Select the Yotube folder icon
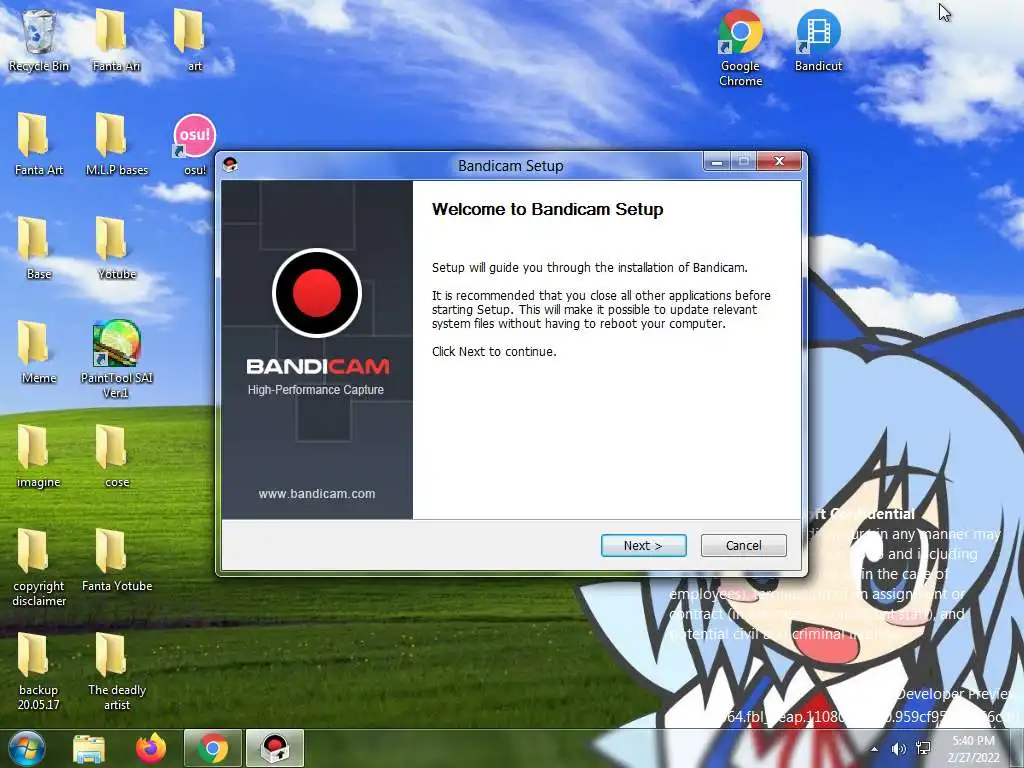 click(116, 248)
